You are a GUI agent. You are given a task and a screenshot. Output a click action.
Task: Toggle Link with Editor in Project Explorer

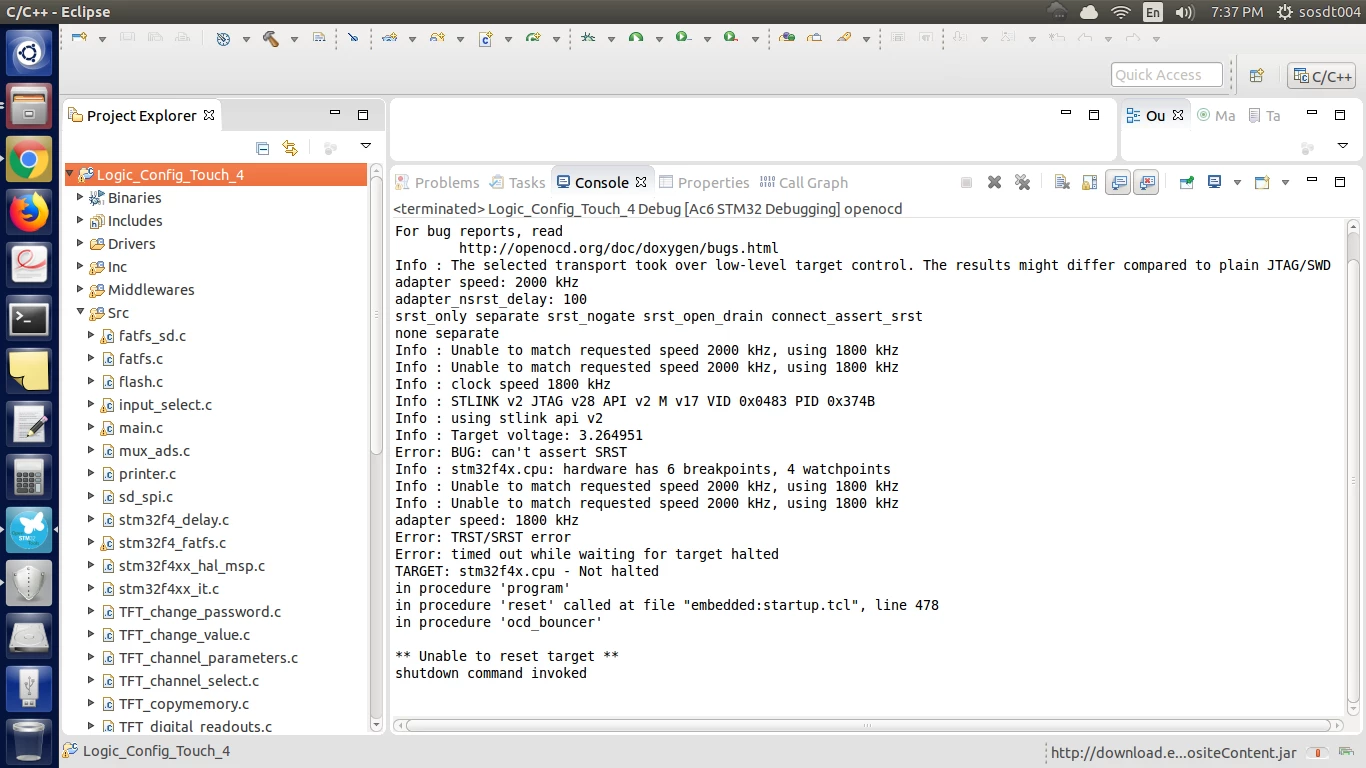[290, 148]
